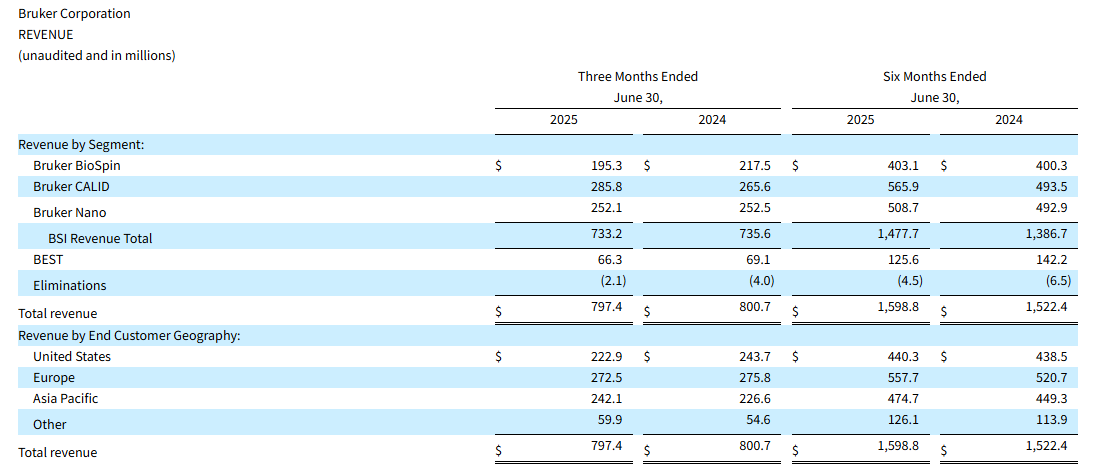This screenshot has width=1100, height=476.
Task: Select the 'Bruker Nano' row label
Action: (69, 212)
